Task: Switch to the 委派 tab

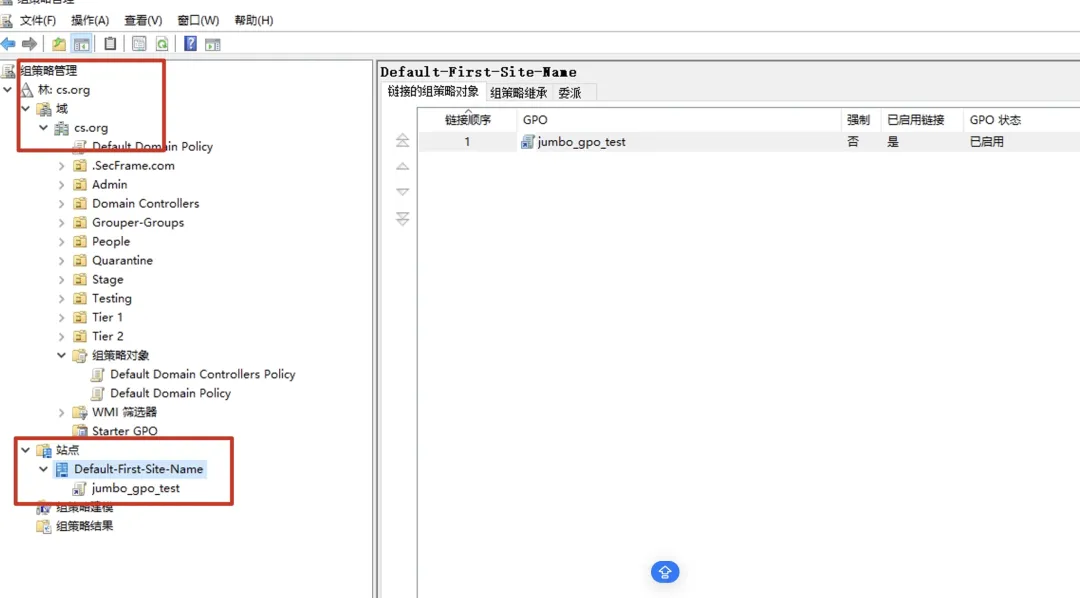Action: (x=570, y=93)
